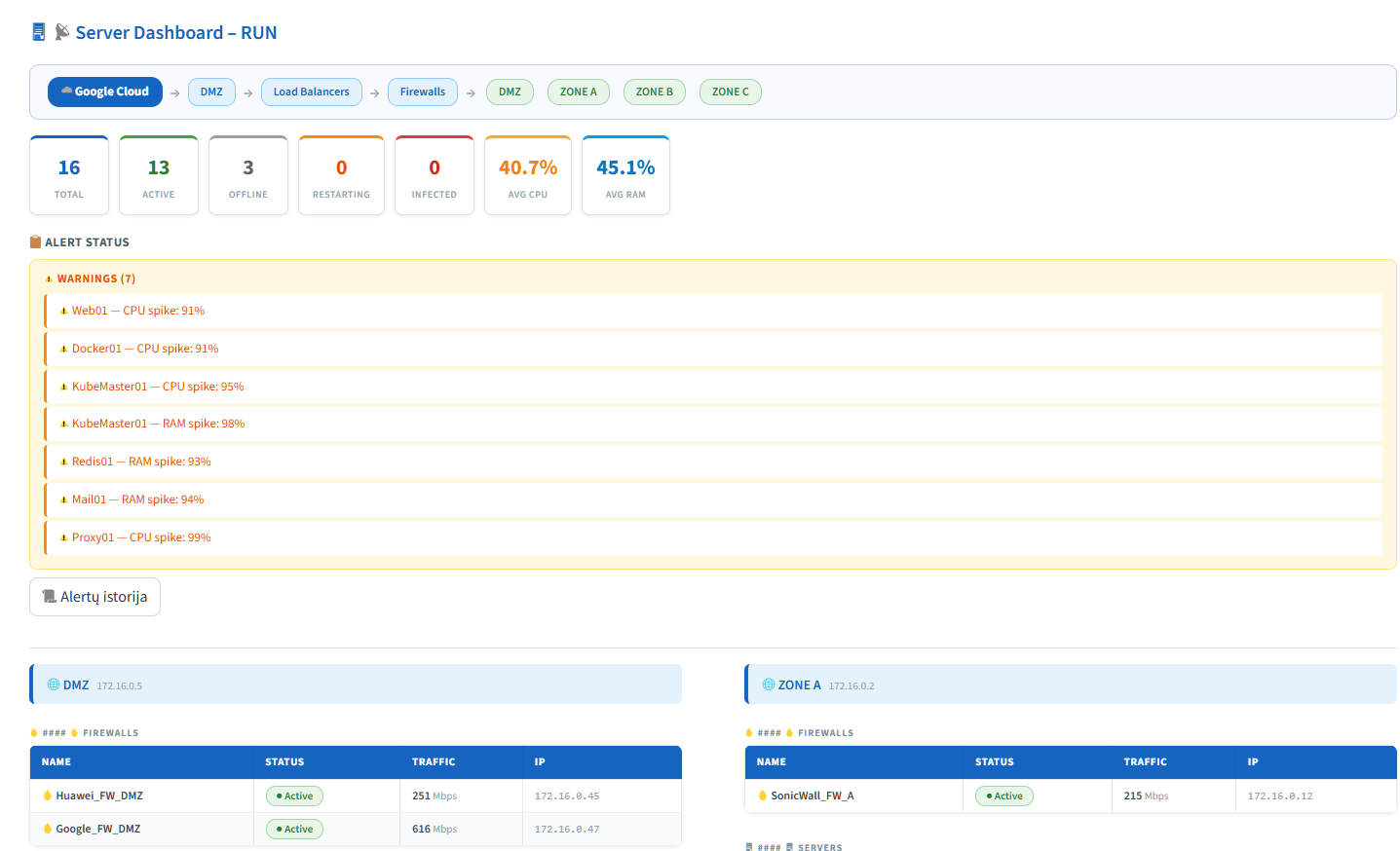Jump to ZONE C pill

click(731, 92)
